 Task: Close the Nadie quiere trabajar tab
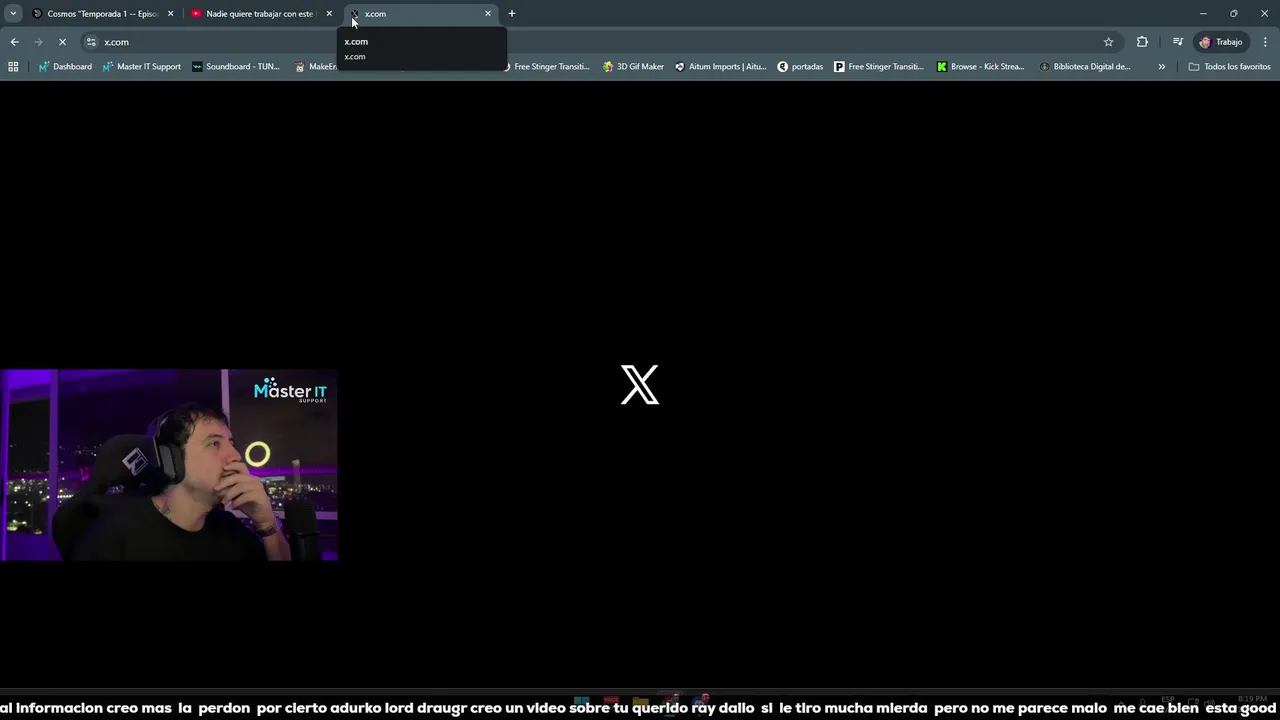(329, 14)
